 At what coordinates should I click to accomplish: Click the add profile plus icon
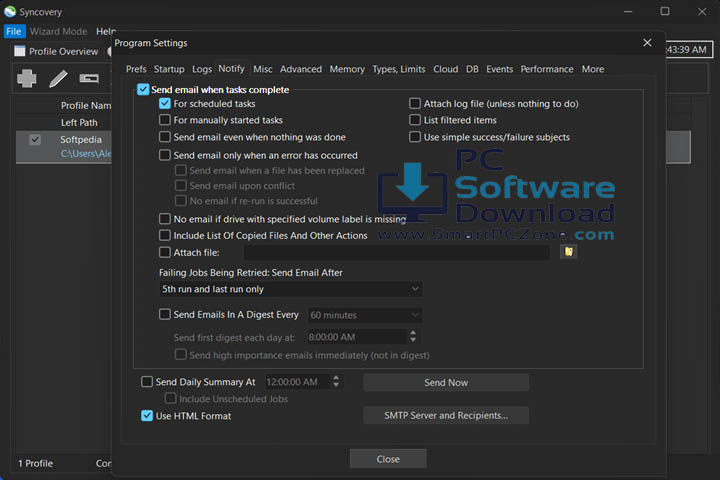(x=27, y=78)
